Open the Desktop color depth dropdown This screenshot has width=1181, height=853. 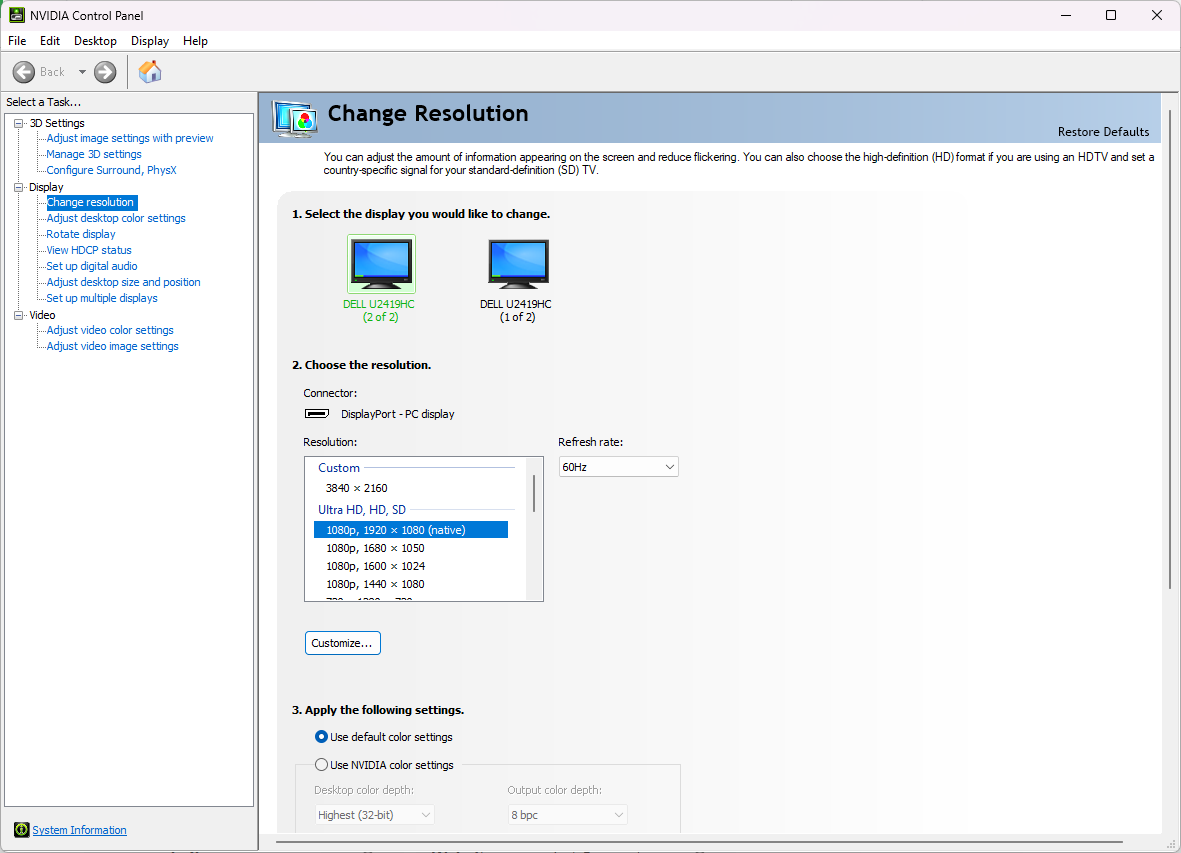pyautogui.click(x=374, y=815)
